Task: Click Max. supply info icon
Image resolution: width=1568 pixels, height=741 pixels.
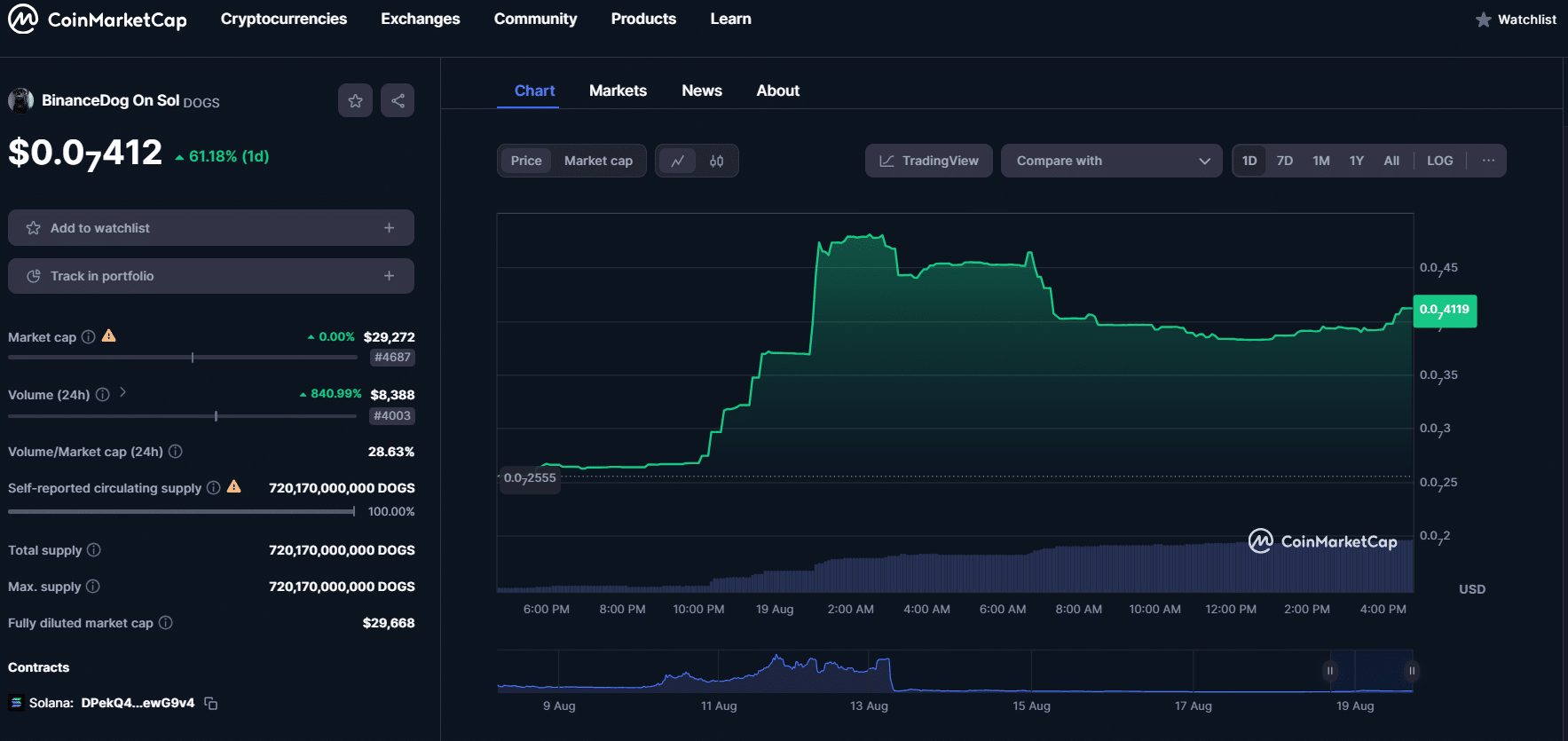Action: pyautogui.click(x=92, y=587)
